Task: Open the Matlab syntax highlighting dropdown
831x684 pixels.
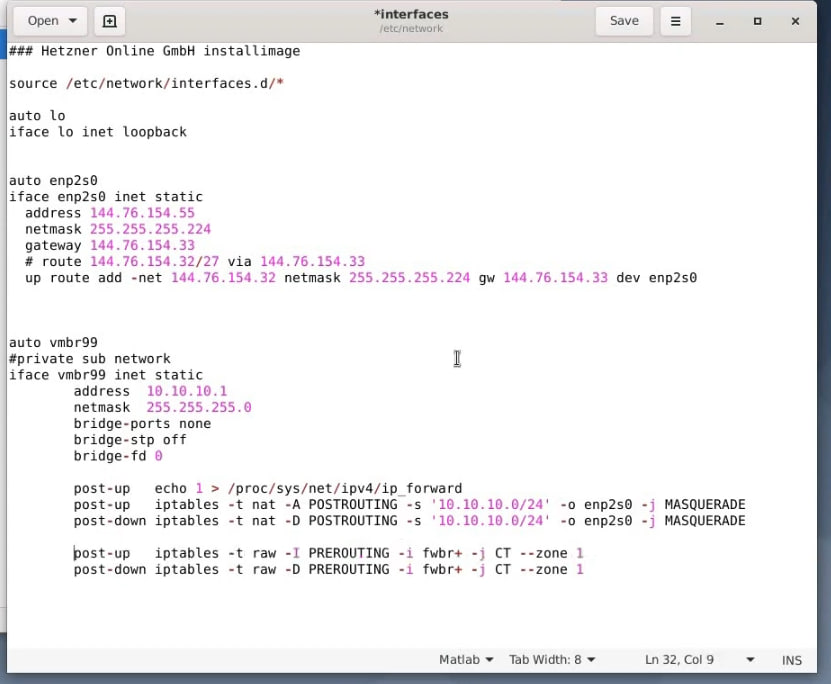Action: pyautogui.click(x=466, y=660)
